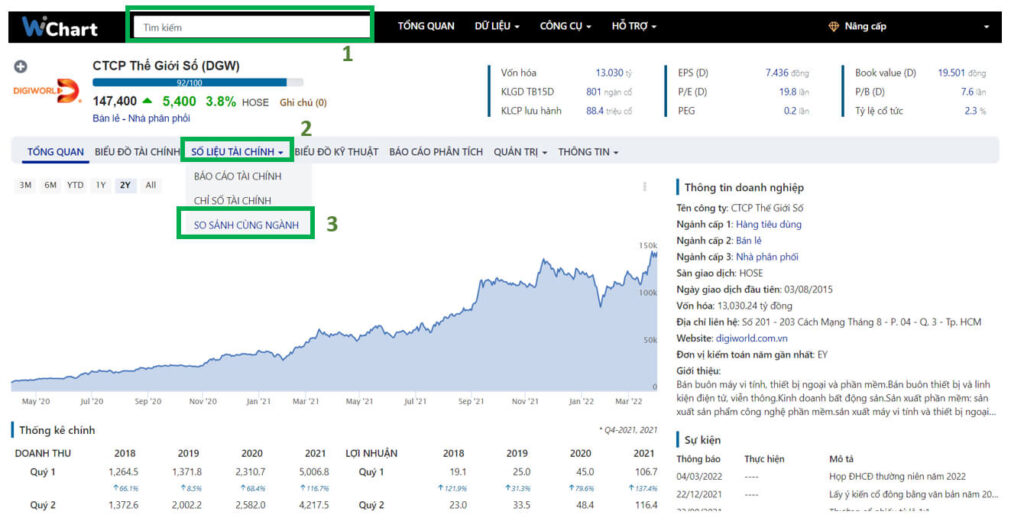
Task: Open the BIỂU ĐỒ KỸ THUẬT tab
Action: click(336, 152)
